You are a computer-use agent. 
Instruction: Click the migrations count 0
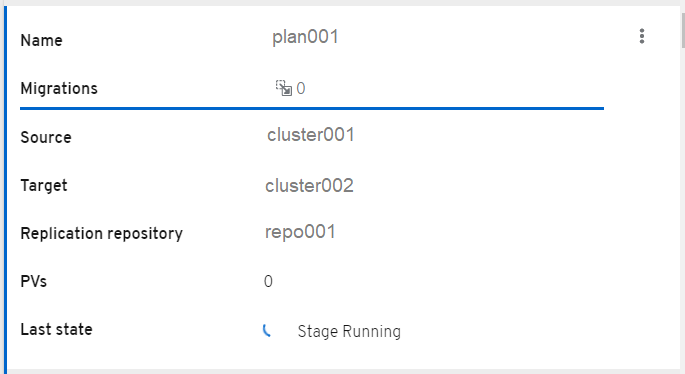click(301, 89)
